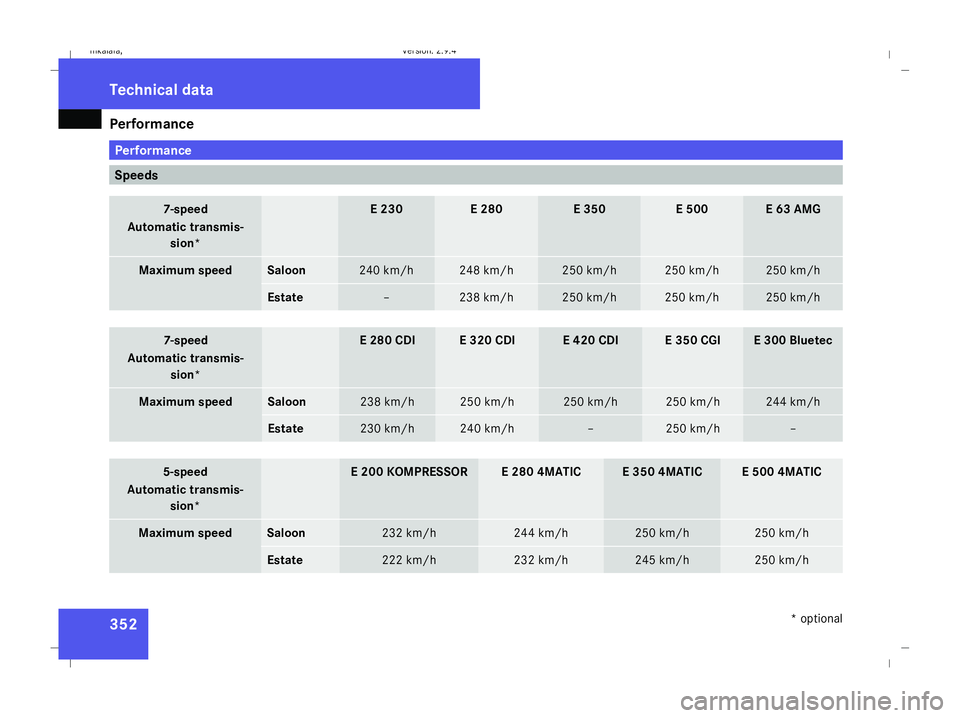This screenshot has width=960, height=718.
Task: Select the '5-speed Automatic transmission*' header cell
Action: [186, 488]
